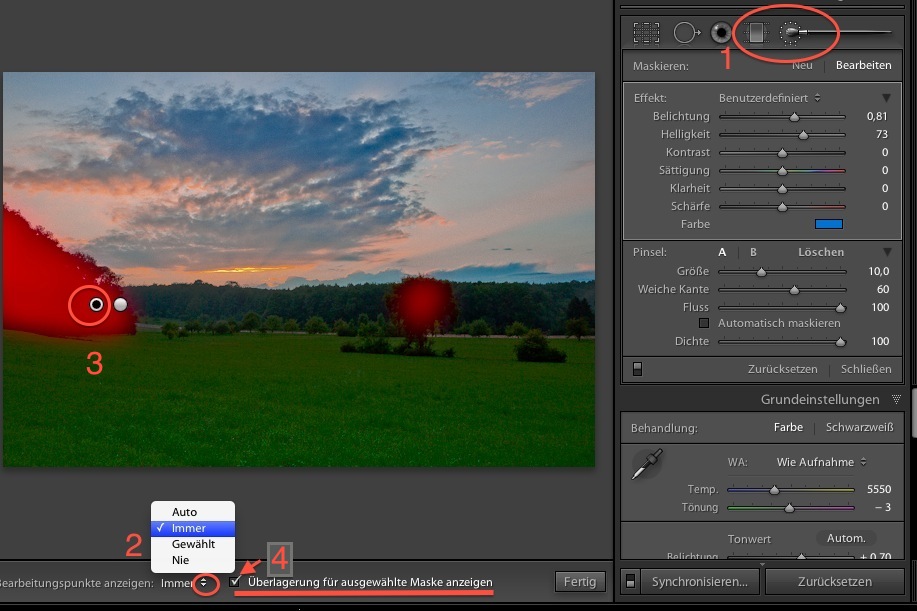The image size is (917, 611).
Task: Select the gray edit pin on the image
Action: [x=121, y=305]
